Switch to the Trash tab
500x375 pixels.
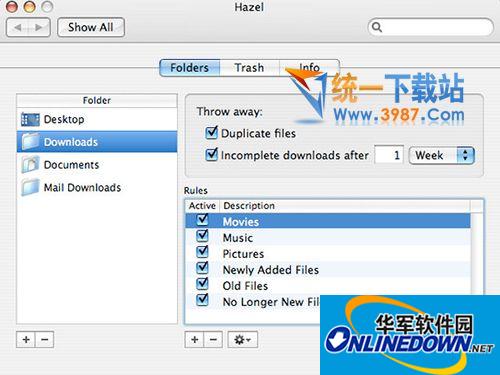click(249, 68)
